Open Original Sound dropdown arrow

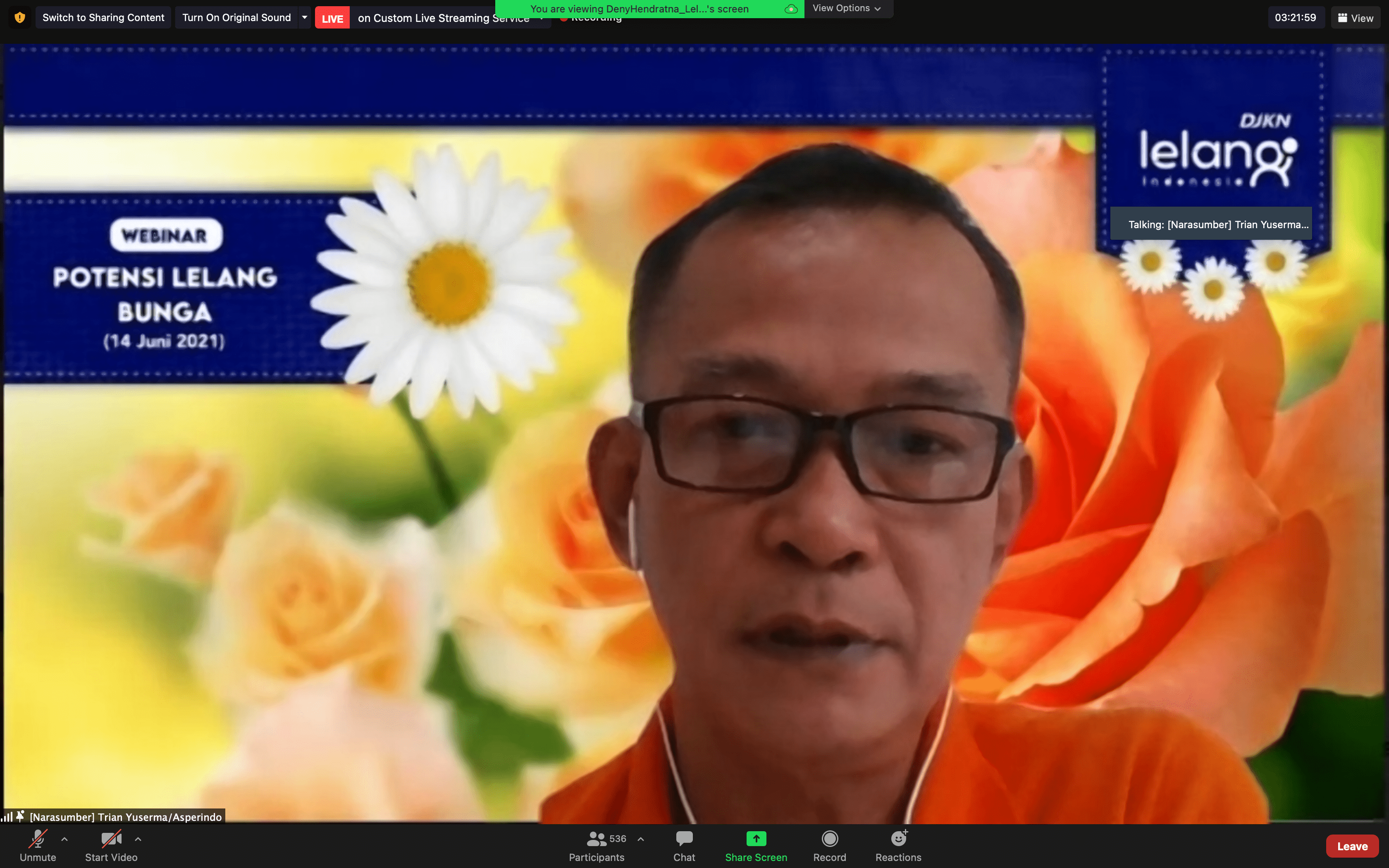click(305, 17)
